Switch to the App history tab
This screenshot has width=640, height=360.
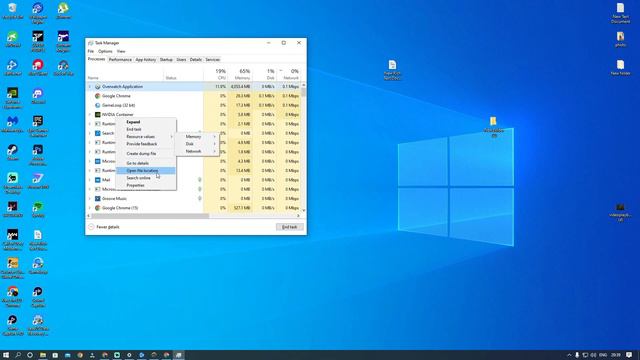coord(146,60)
